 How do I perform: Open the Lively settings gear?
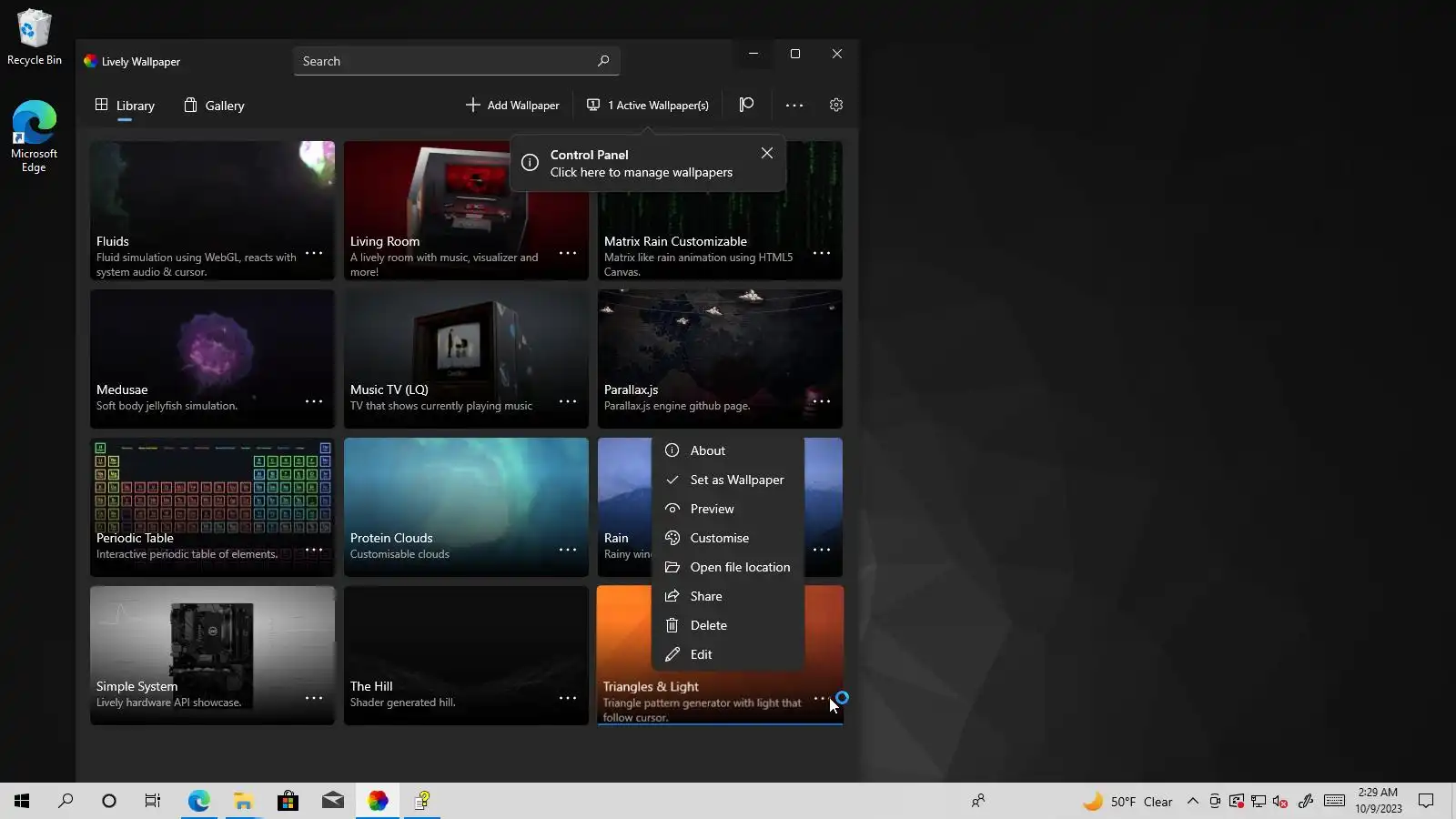coord(836,105)
